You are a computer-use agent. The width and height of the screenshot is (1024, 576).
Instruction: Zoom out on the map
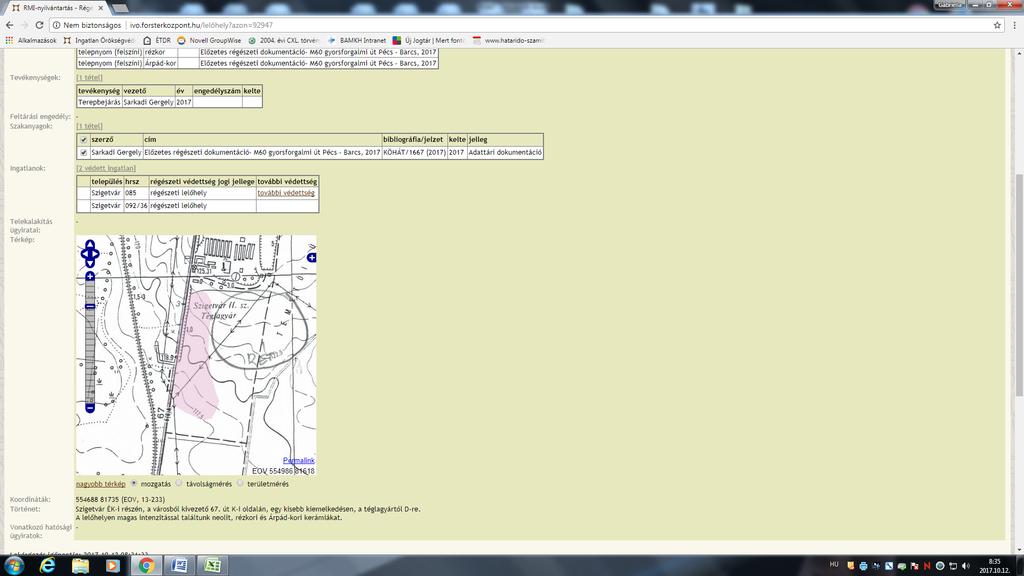(90, 408)
